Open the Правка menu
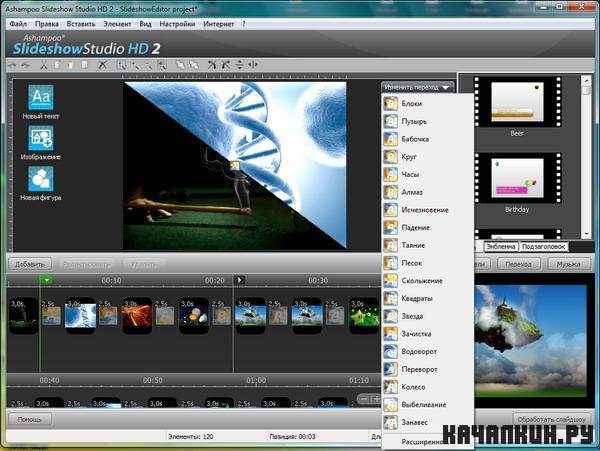The image size is (600, 451). (x=47, y=24)
